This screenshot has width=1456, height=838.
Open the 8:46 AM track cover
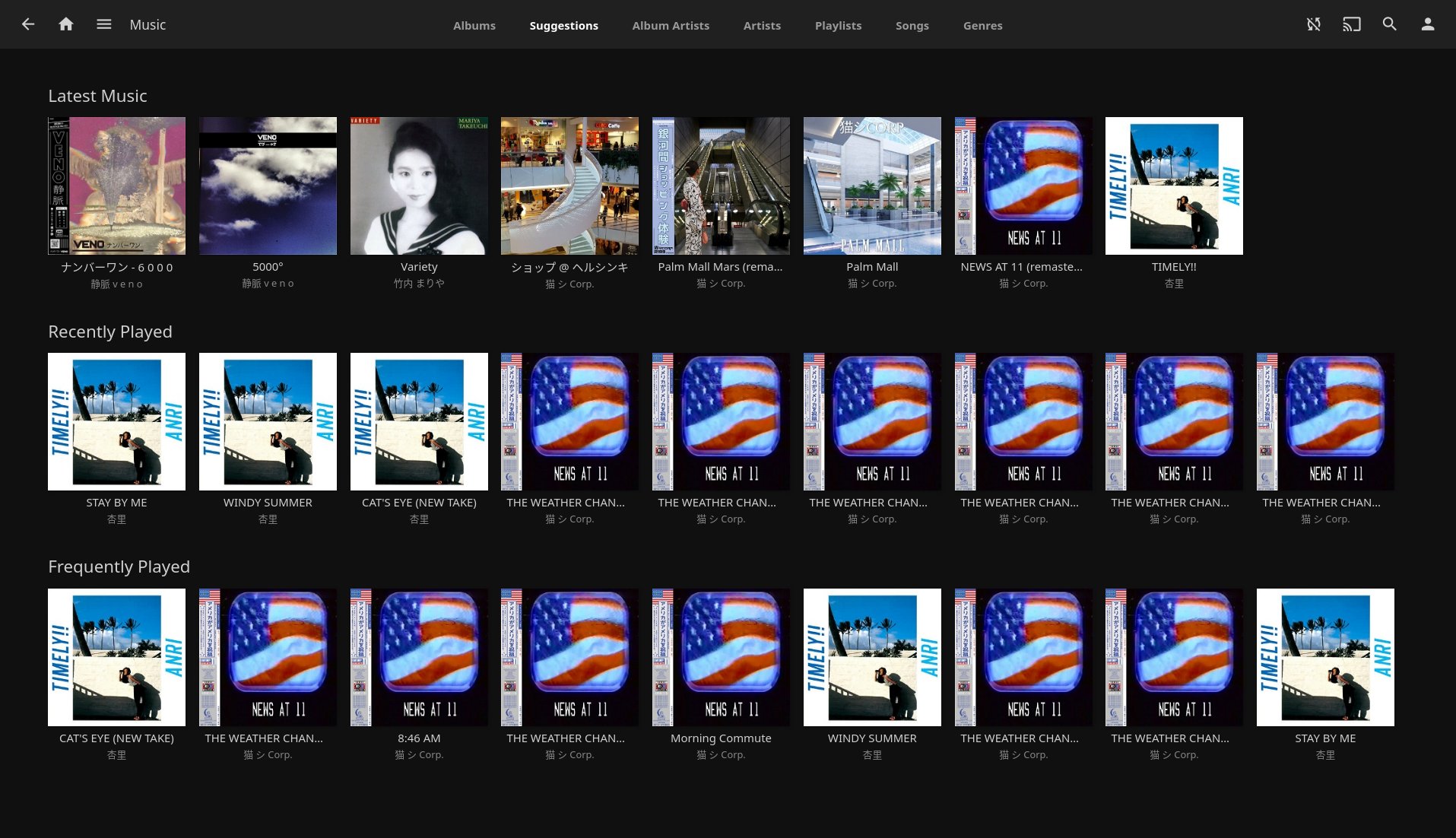pyautogui.click(x=419, y=657)
